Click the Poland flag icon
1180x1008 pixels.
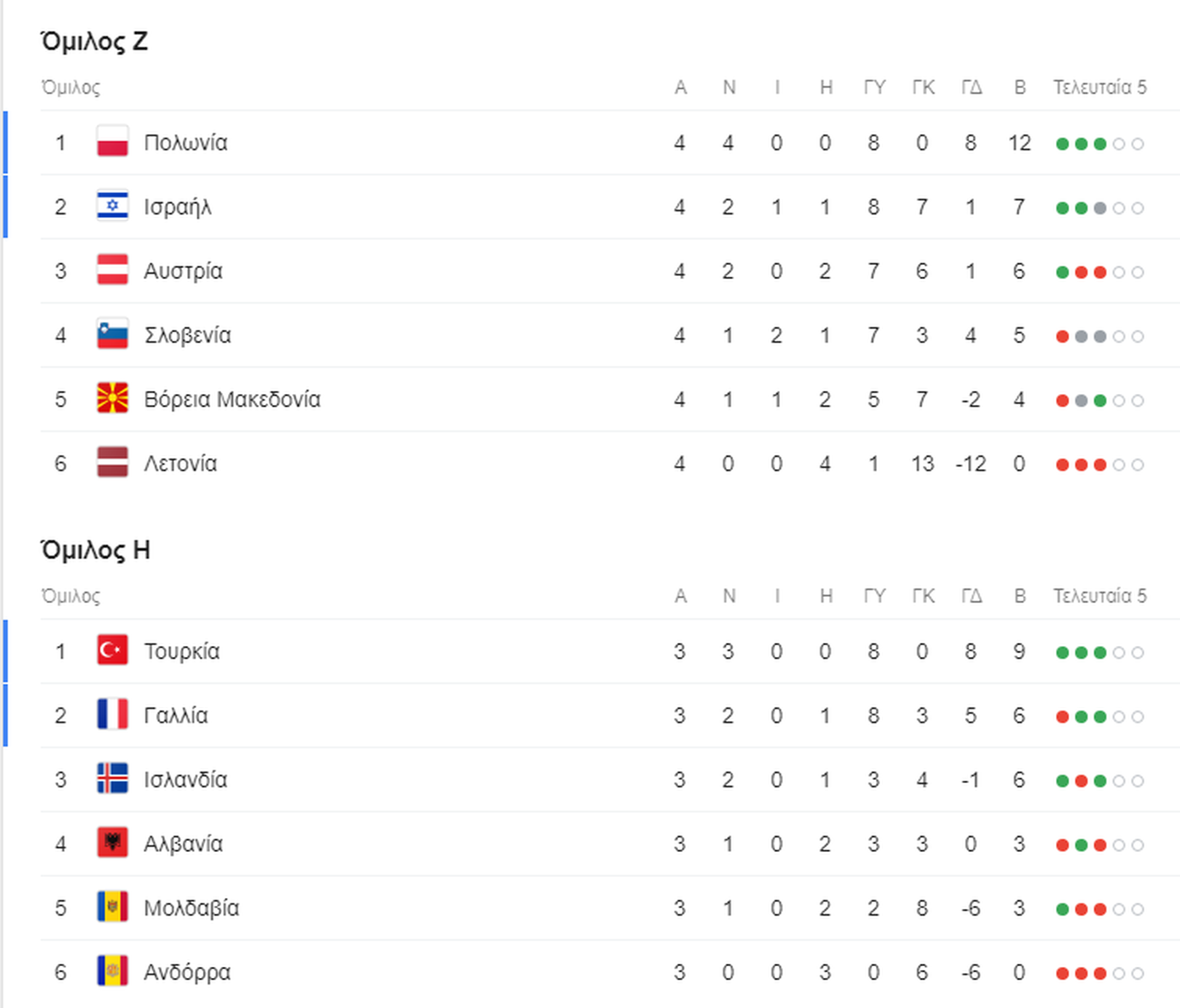(112, 143)
